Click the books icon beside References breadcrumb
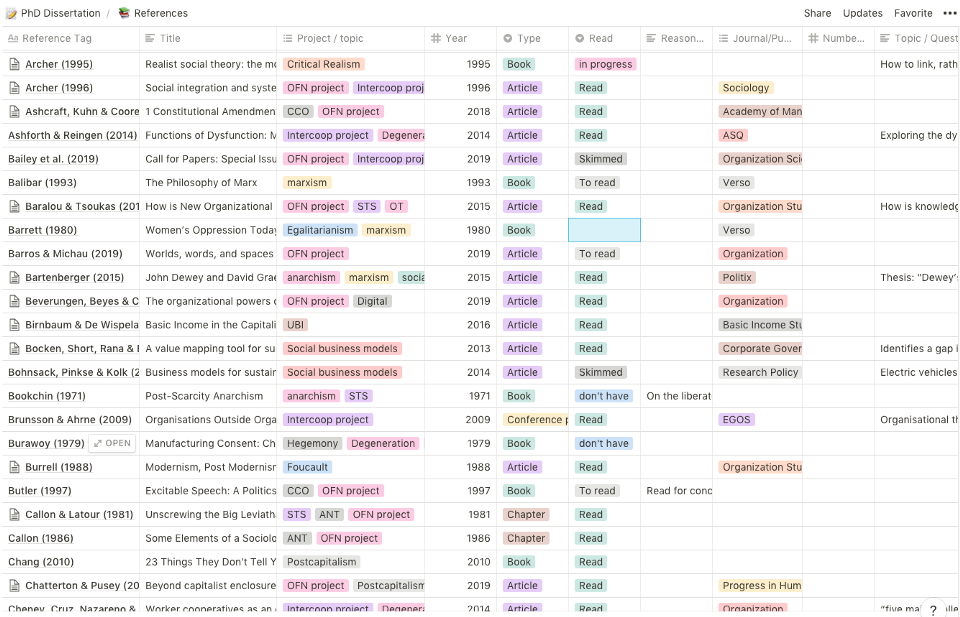The image size is (960, 617). click(124, 13)
